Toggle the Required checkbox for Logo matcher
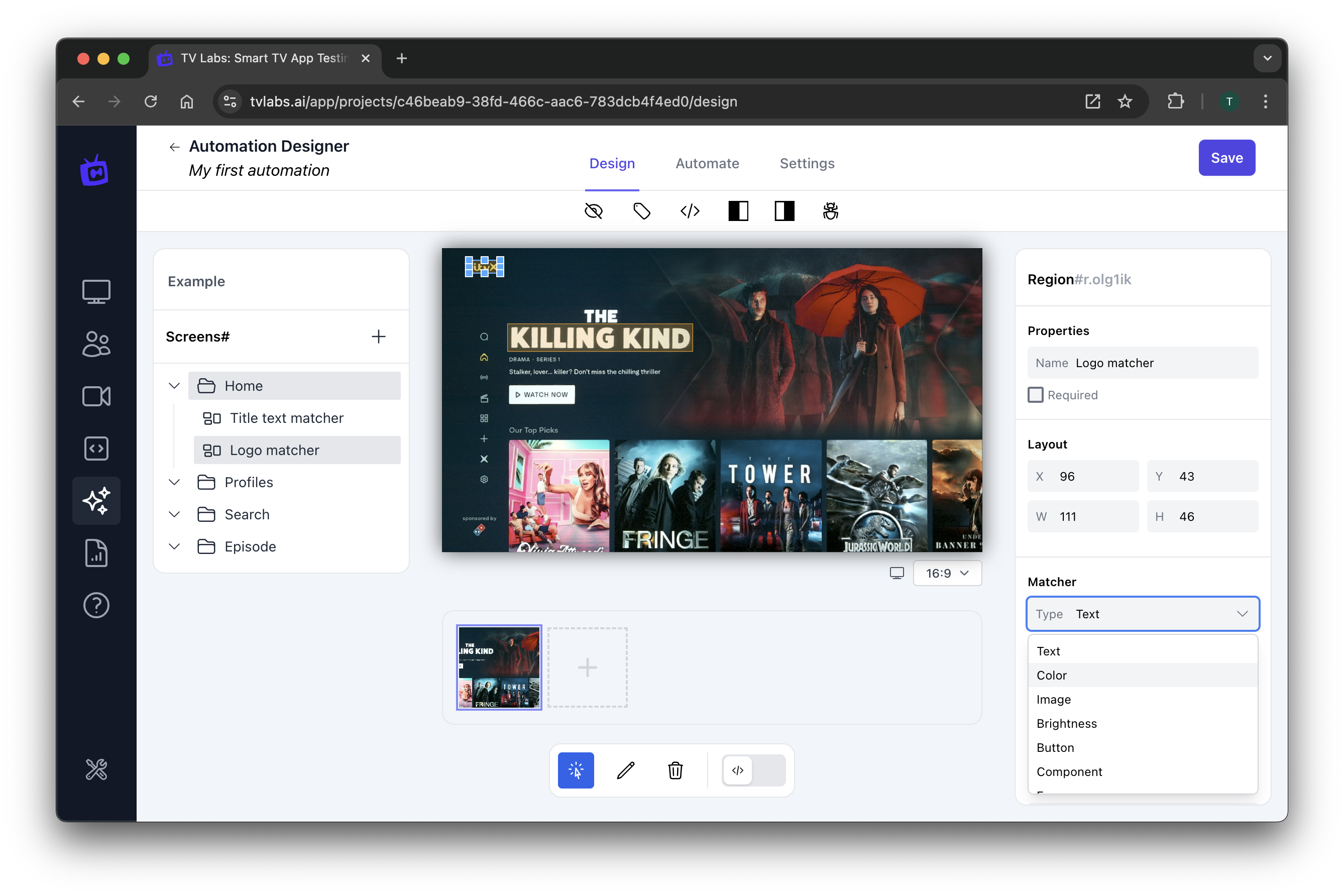The image size is (1344, 896). click(1036, 395)
